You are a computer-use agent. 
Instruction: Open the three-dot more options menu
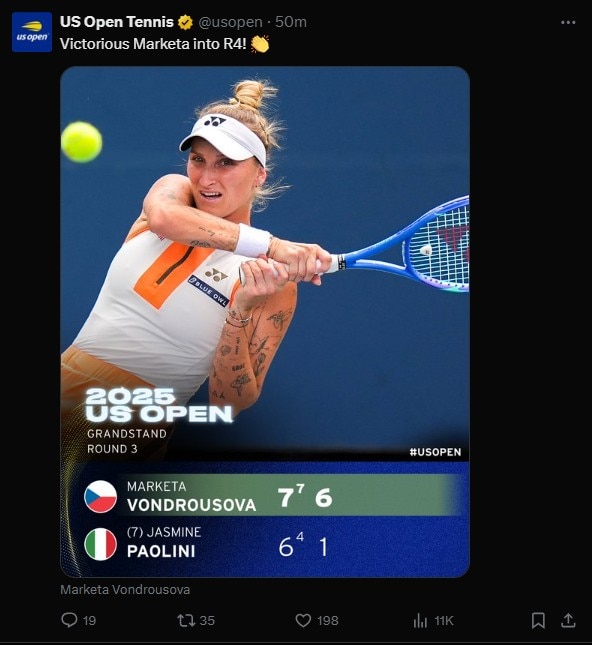pyautogui.click(x=568, y=23)
